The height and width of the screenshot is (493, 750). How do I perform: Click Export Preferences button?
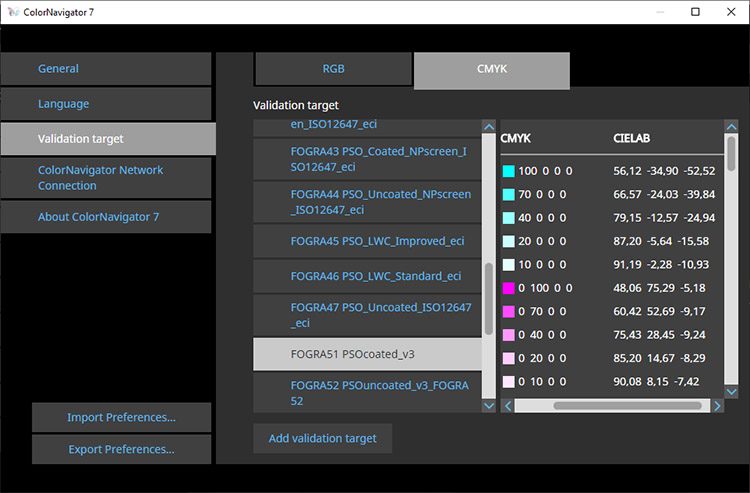(x=121, y=449)
